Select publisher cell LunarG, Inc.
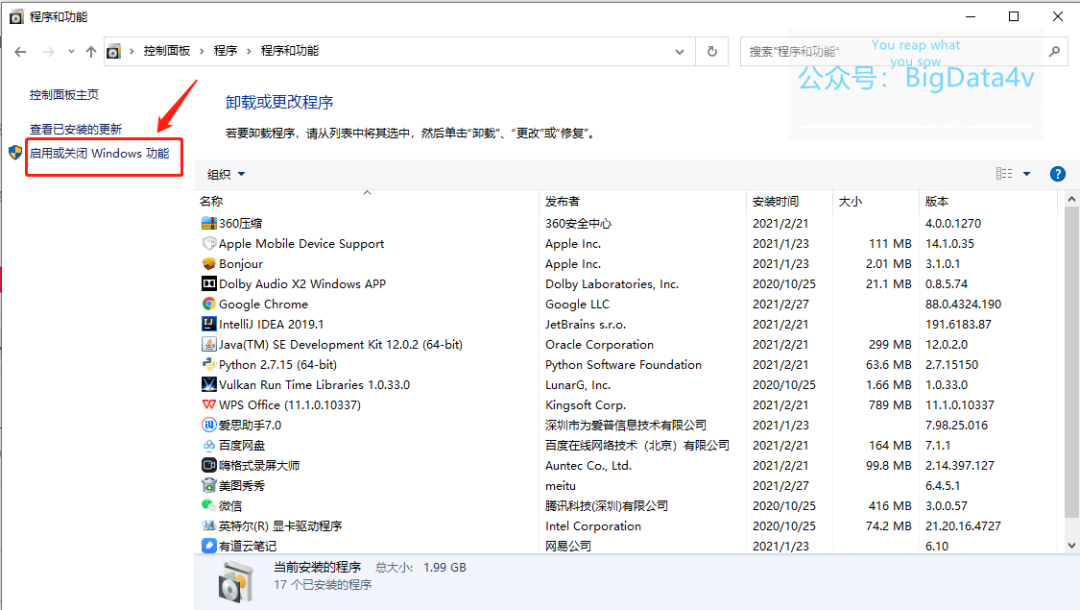The image size is (1080, 610). coord(578,385)
